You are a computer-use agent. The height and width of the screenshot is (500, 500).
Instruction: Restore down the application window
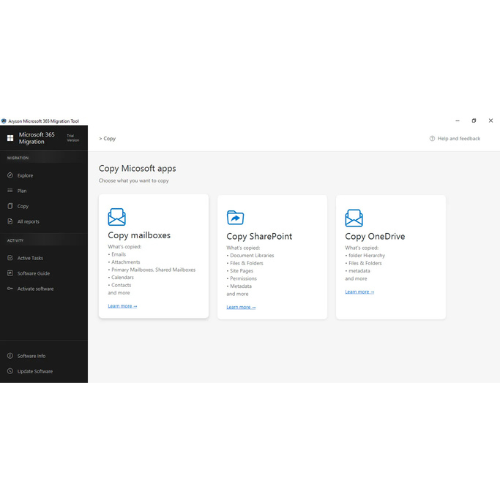click(474, 121)
